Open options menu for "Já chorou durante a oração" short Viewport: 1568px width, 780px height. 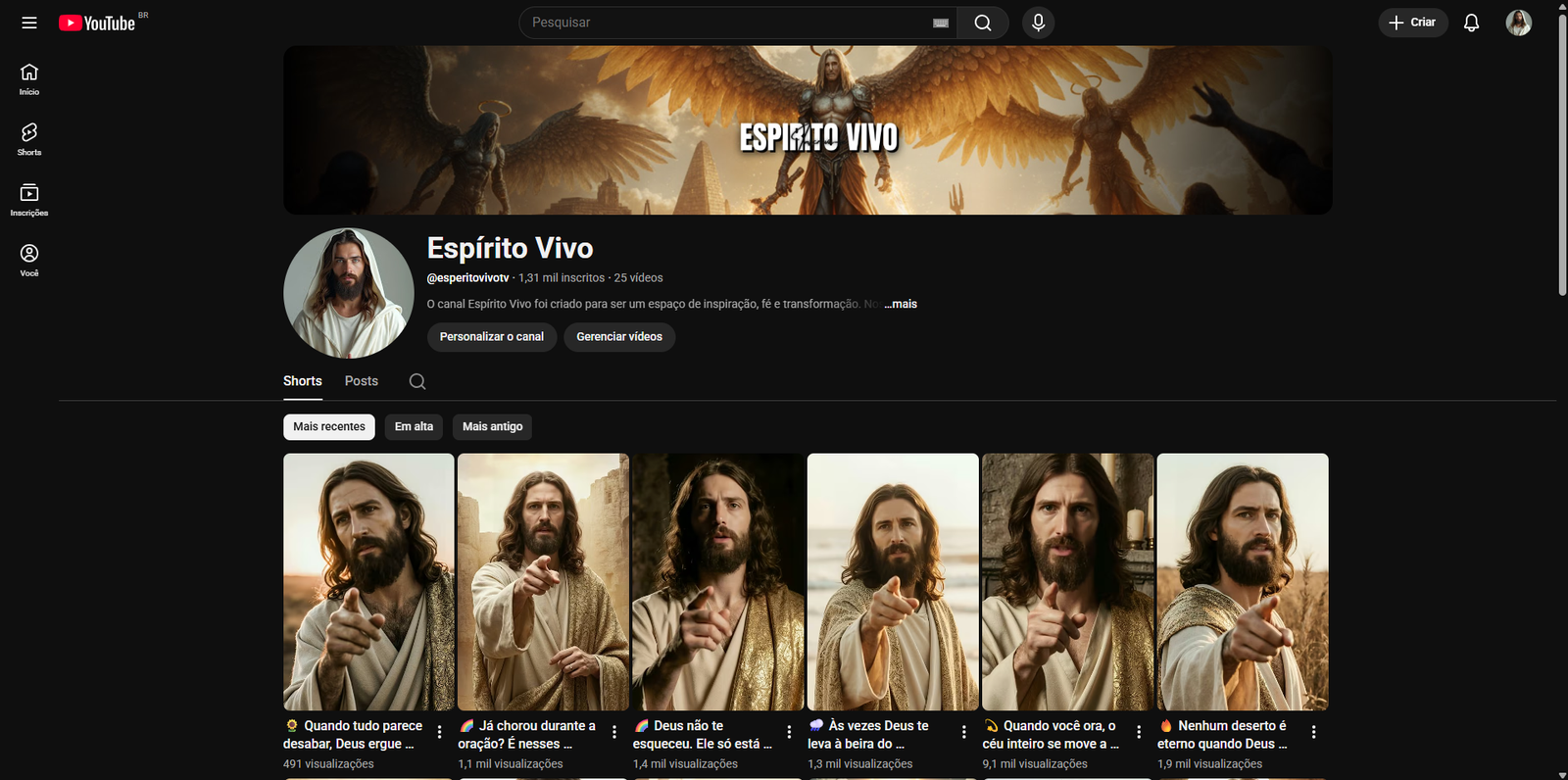click(614, 732)
